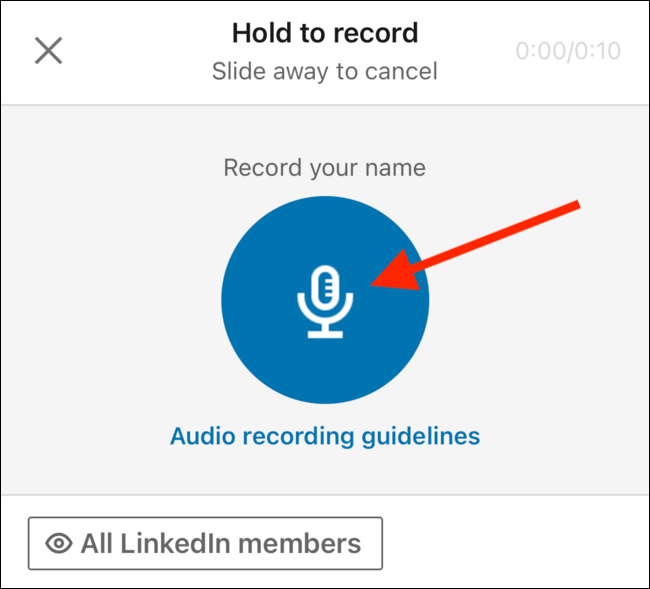Screen dimensions: 650x589
Task: Click the bottom of the blue record circle
Action: point(325,397)
